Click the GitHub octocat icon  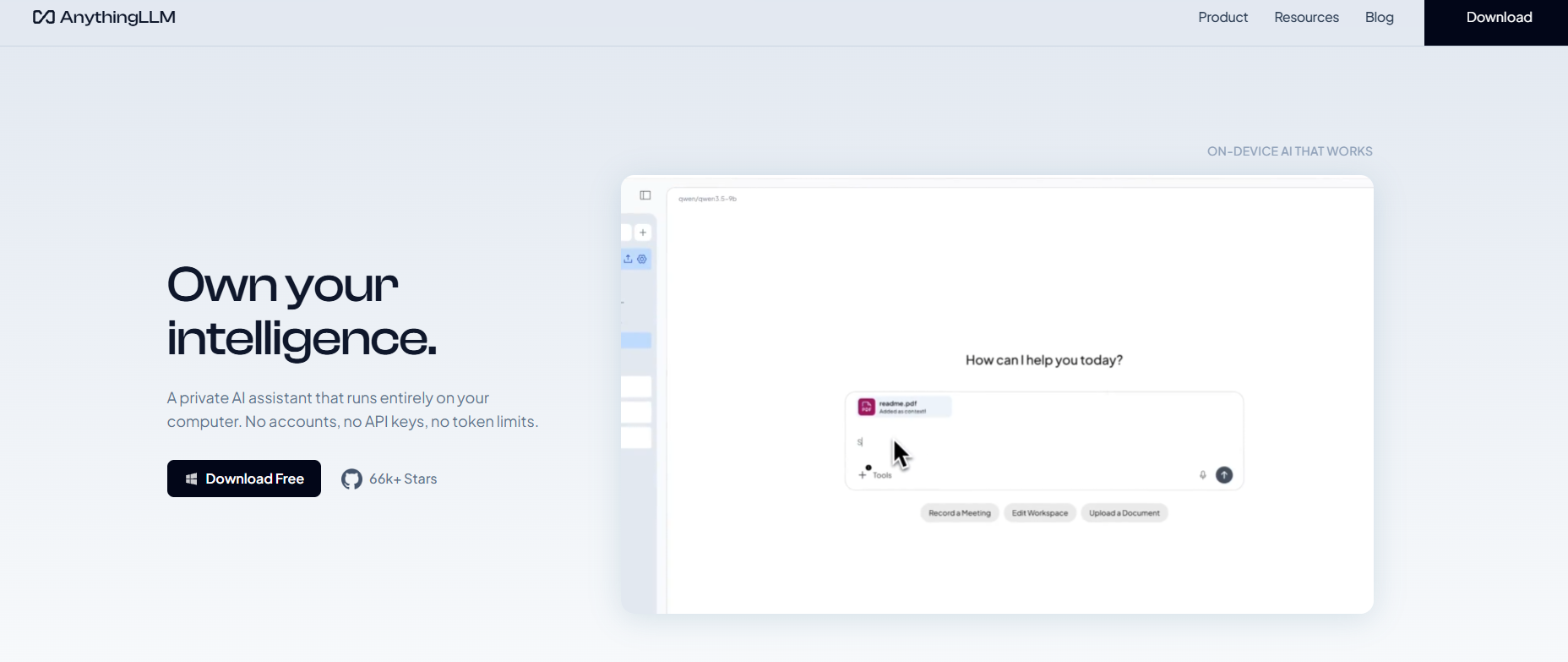point(351,479)
